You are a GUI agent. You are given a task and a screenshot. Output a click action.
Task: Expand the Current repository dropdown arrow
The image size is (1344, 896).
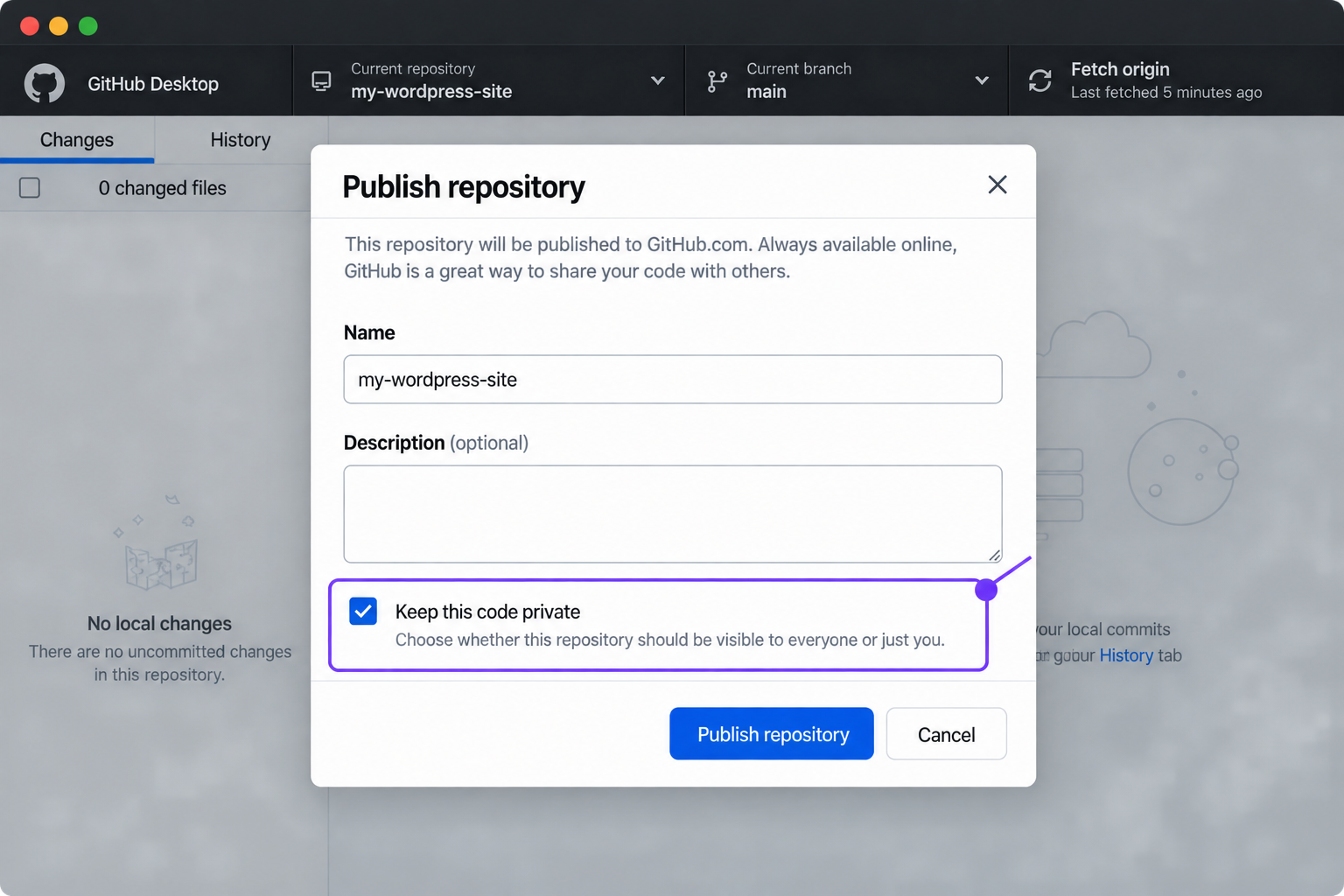(x=658, y=80)
